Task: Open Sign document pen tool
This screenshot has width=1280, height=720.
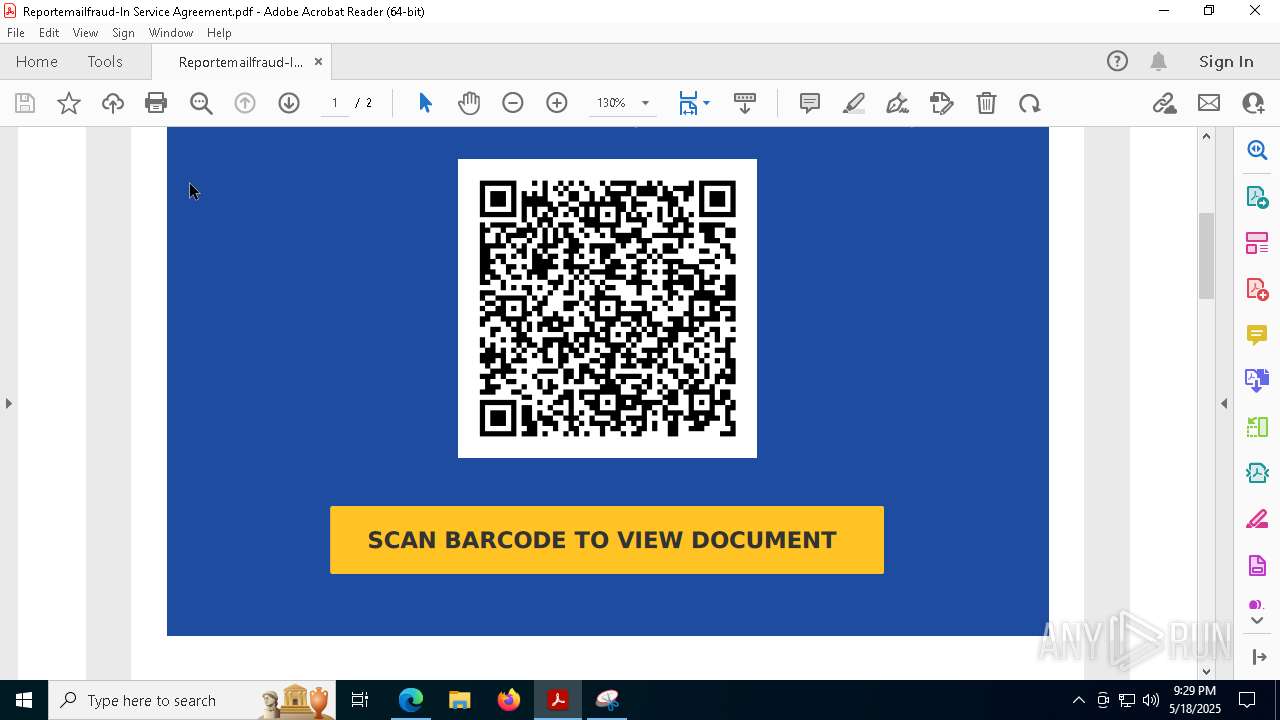Action: pos(898,103)
